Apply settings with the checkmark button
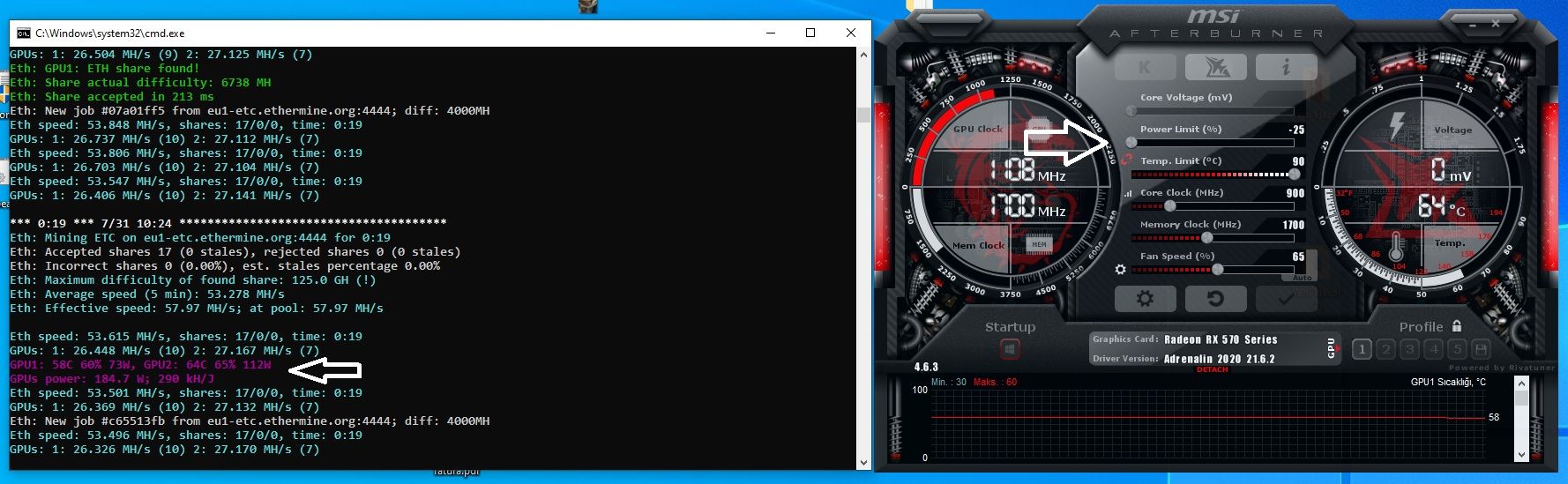 tap(1286, 299)
